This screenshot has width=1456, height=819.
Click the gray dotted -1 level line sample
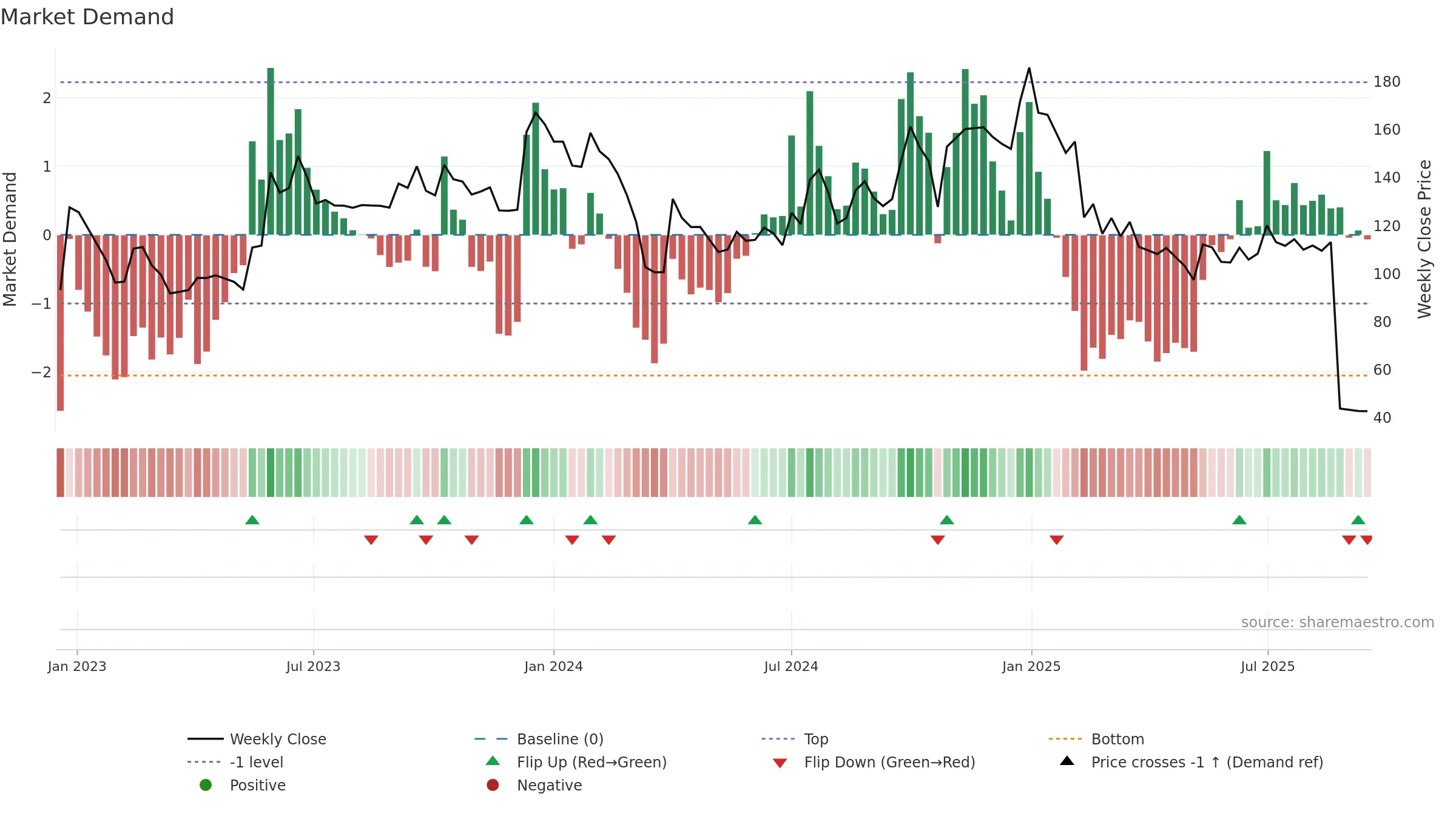tap(204, 762)
